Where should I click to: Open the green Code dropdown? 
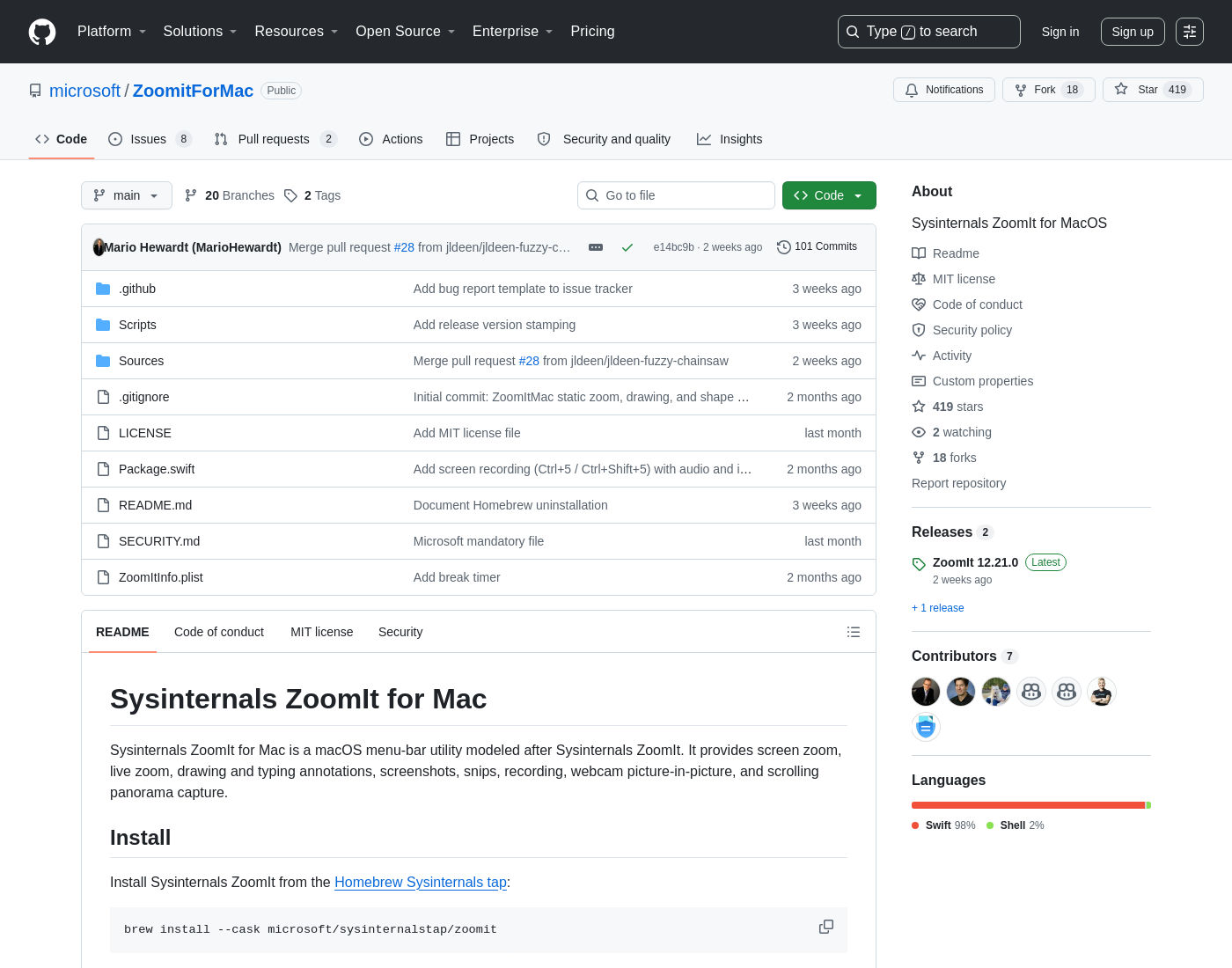(x=829, y=195)
